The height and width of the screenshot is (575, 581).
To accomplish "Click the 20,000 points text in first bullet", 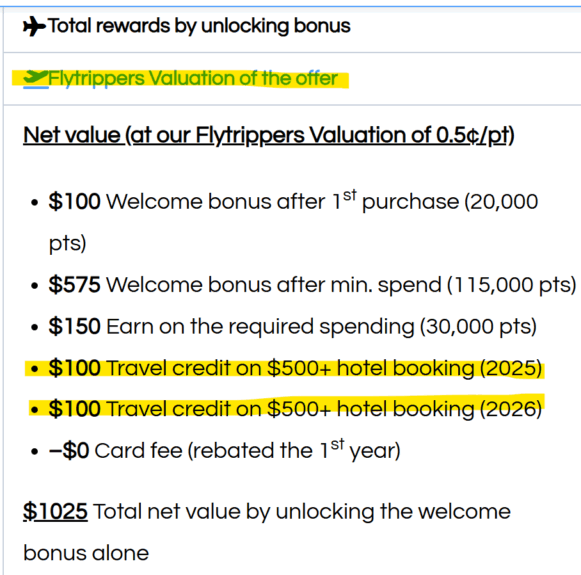I will (x=501, y=202).
